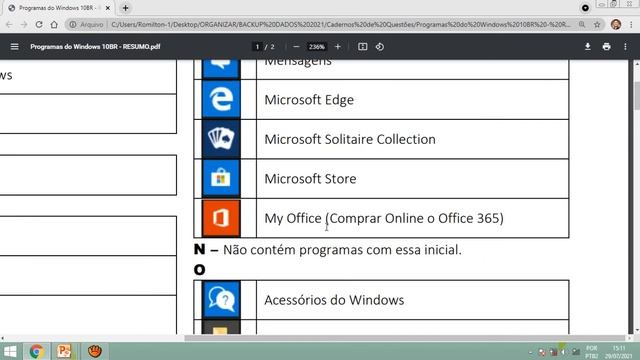Image resolution: width=640 pixels, height=360 pixels.
Task: Click the My Office orange icon
Action: [221, 218]
